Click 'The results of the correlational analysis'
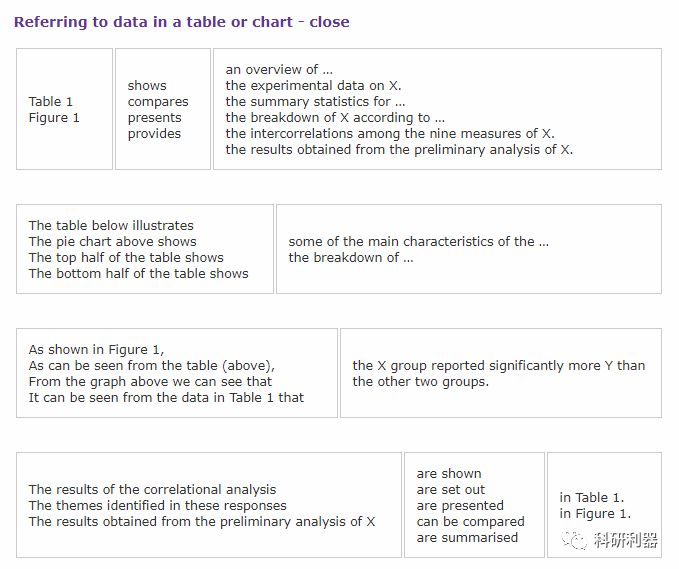Image resolution: width=679 pixels, height=569 pixels. tap(152, 489)
